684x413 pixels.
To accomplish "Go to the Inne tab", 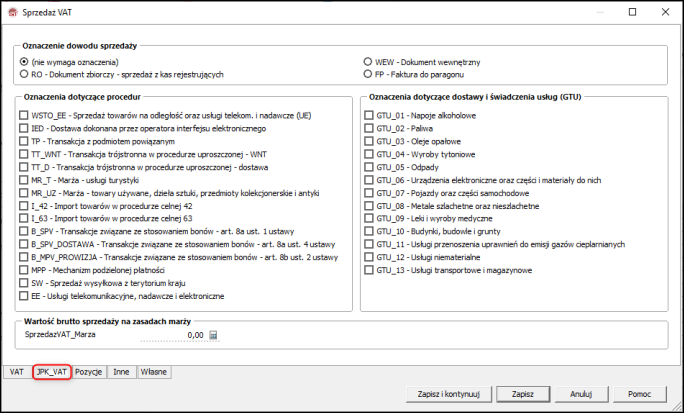I will pyautogui.click(x=121, y=371).
